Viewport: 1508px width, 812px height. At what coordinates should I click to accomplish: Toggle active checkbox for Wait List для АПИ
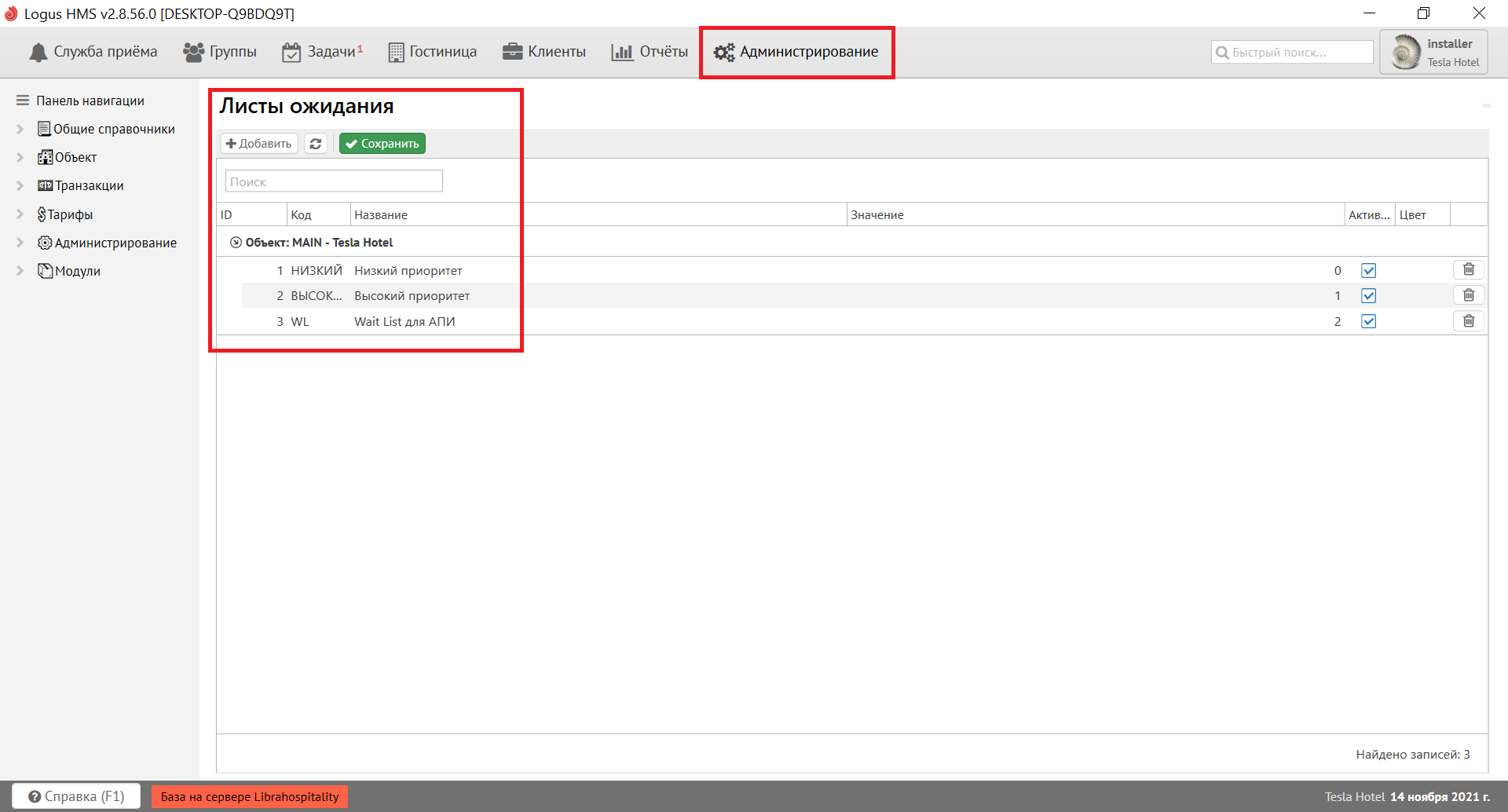tap(1369, 321)
